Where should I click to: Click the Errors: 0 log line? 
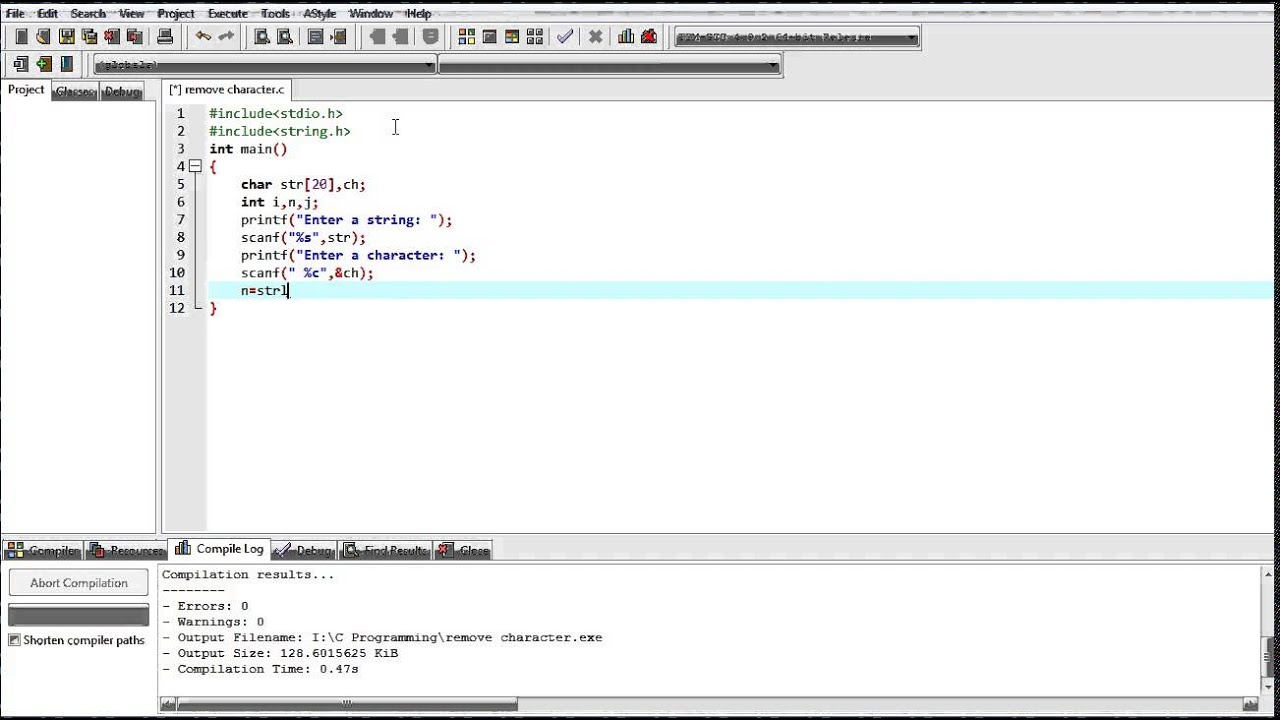[205, 606]
